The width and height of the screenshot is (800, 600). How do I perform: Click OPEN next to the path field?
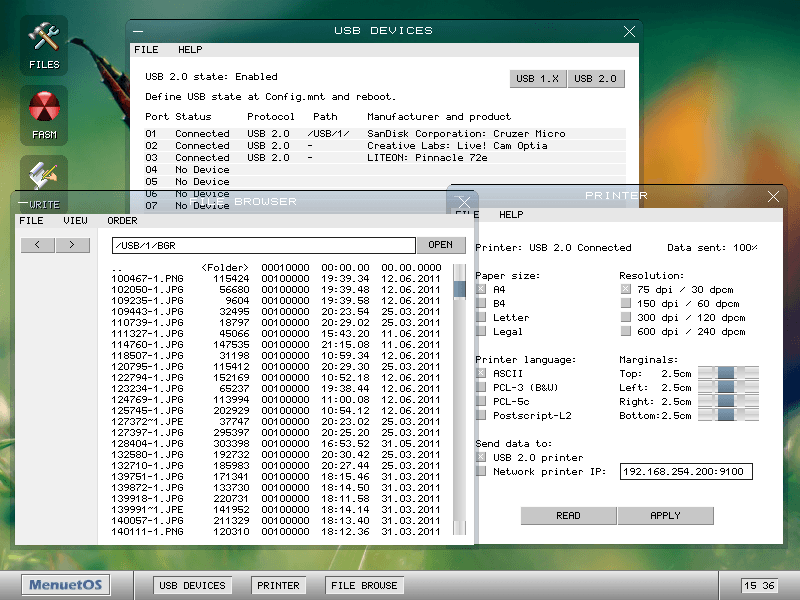(442, 245)
